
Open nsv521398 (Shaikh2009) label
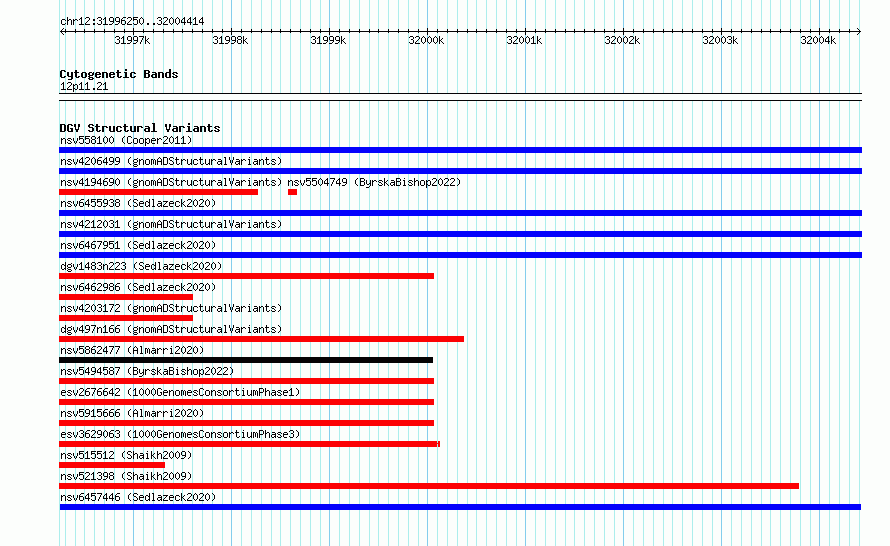pyautogui.click(x=126, y=476)
